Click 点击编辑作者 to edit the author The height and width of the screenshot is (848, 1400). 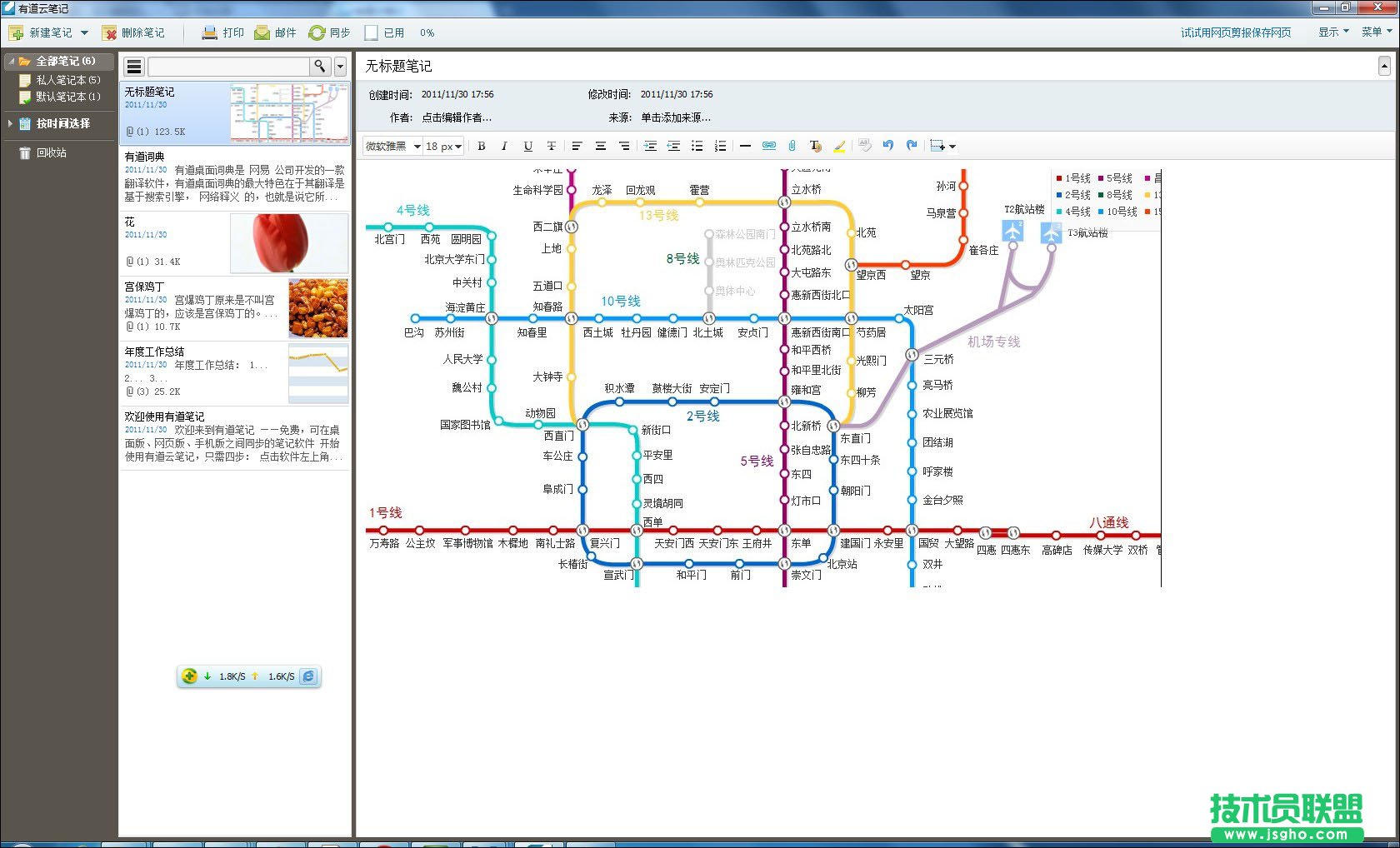pyautogui.click(x=457, y=117)
